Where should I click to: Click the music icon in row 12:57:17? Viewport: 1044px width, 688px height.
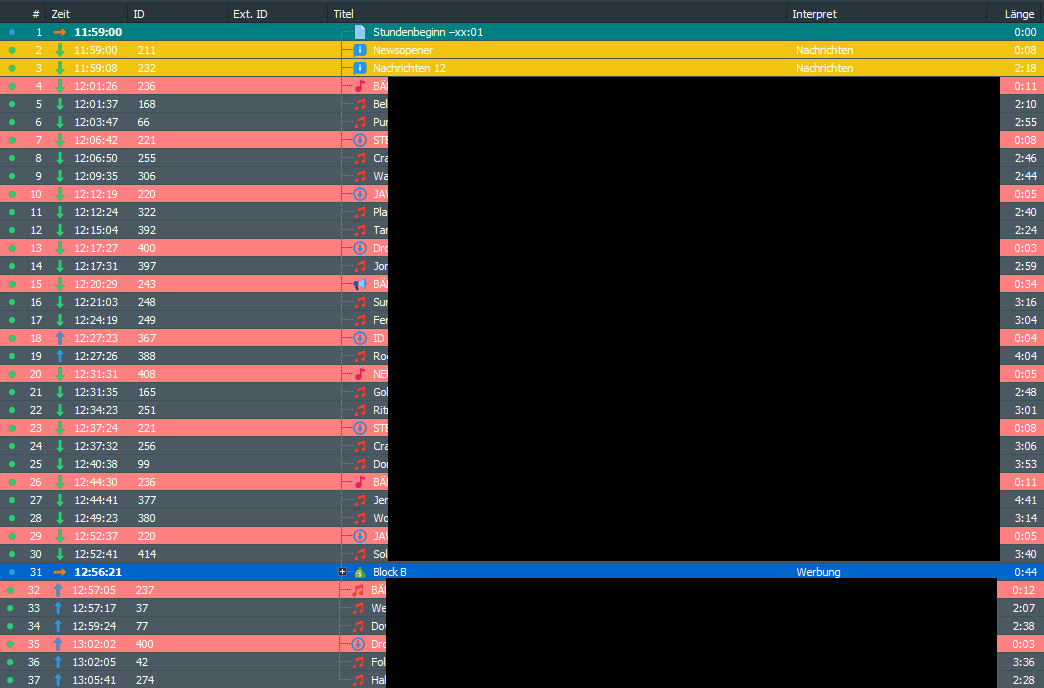(358, 608)
